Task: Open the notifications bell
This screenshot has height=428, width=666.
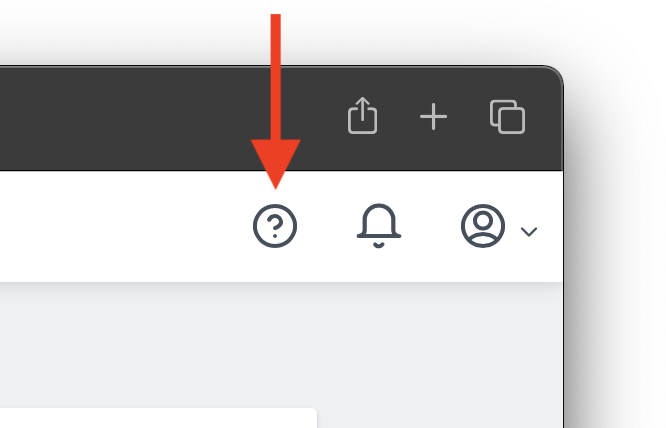Action: click(378, 225)
